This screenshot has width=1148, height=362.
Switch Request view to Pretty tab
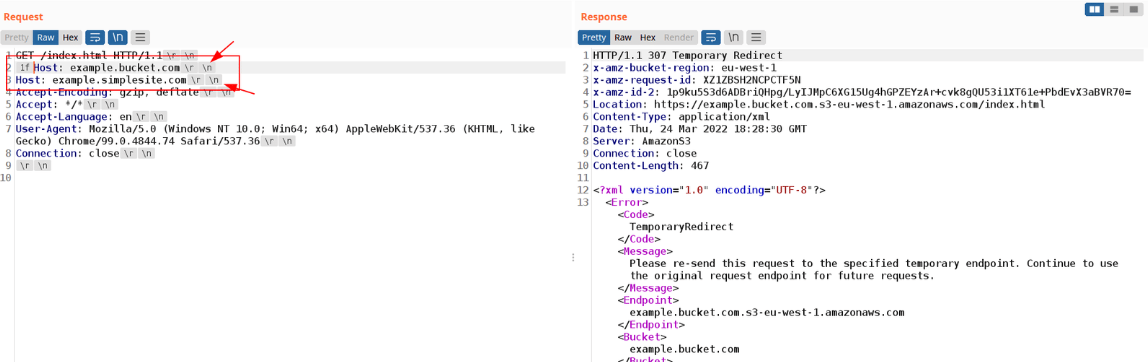click(16, 37)
